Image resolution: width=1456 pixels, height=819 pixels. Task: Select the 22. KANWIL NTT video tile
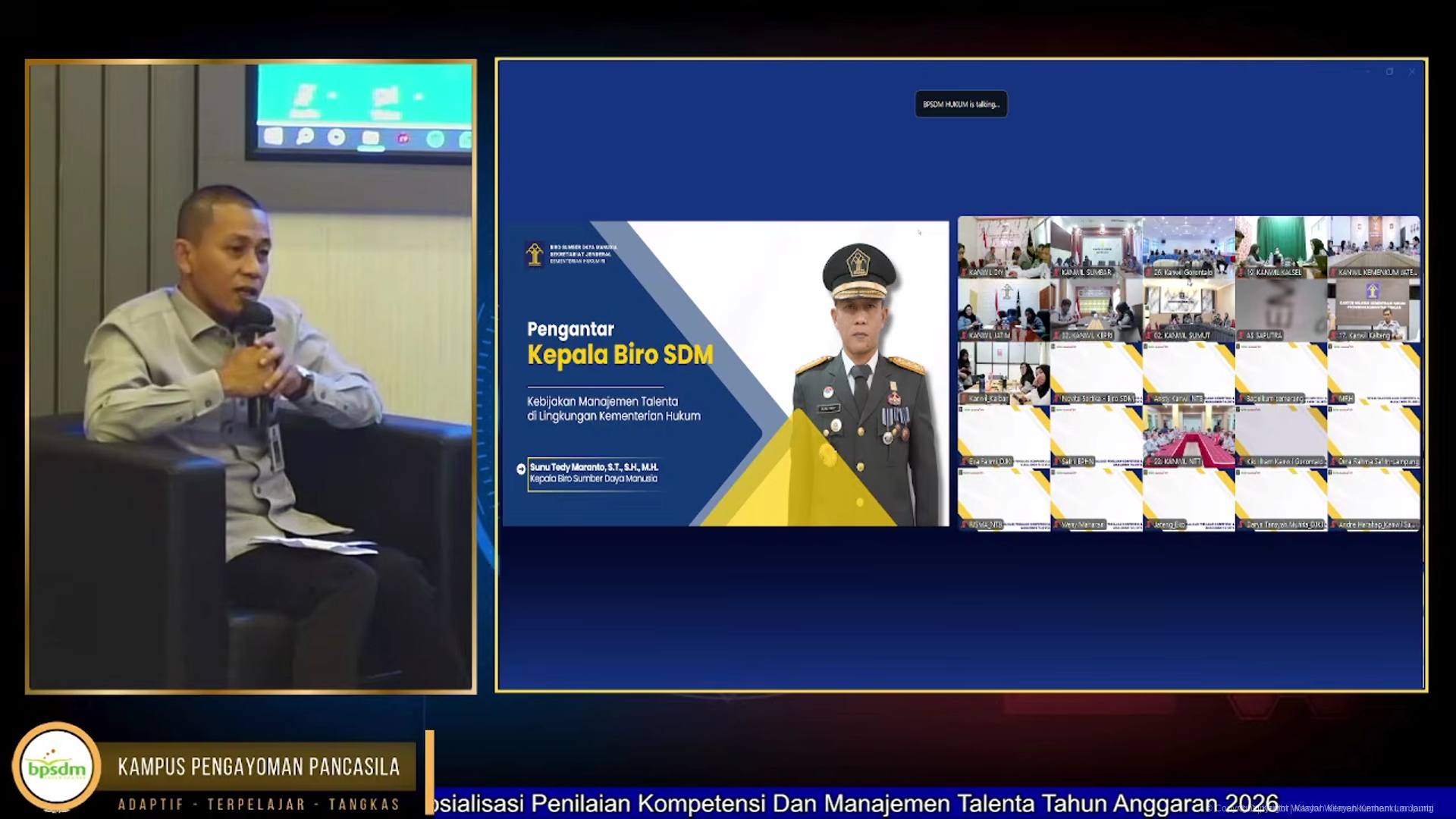[x=1188, y=436]
